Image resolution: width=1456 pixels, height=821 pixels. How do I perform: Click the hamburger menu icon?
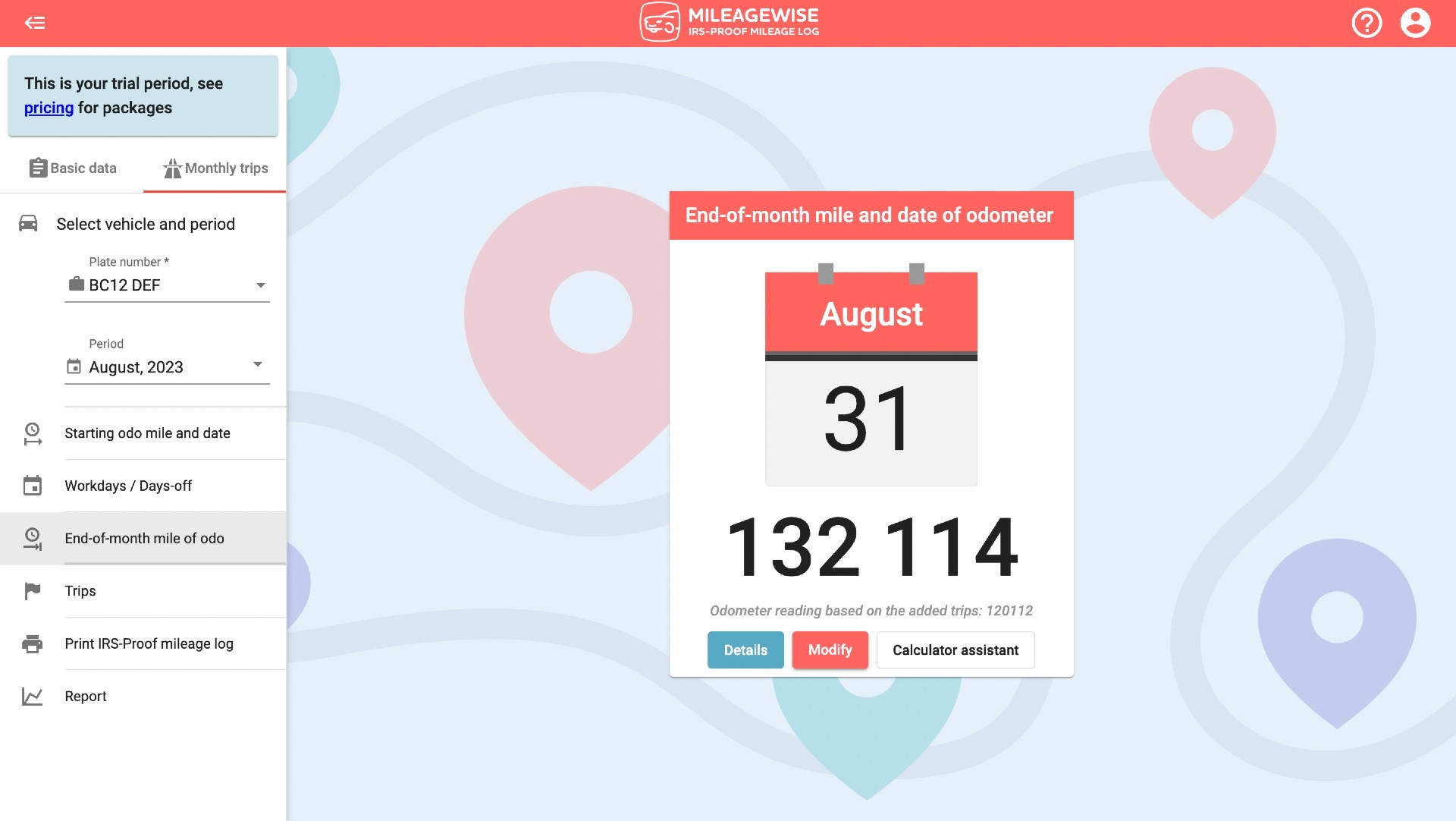pos(35,22)
